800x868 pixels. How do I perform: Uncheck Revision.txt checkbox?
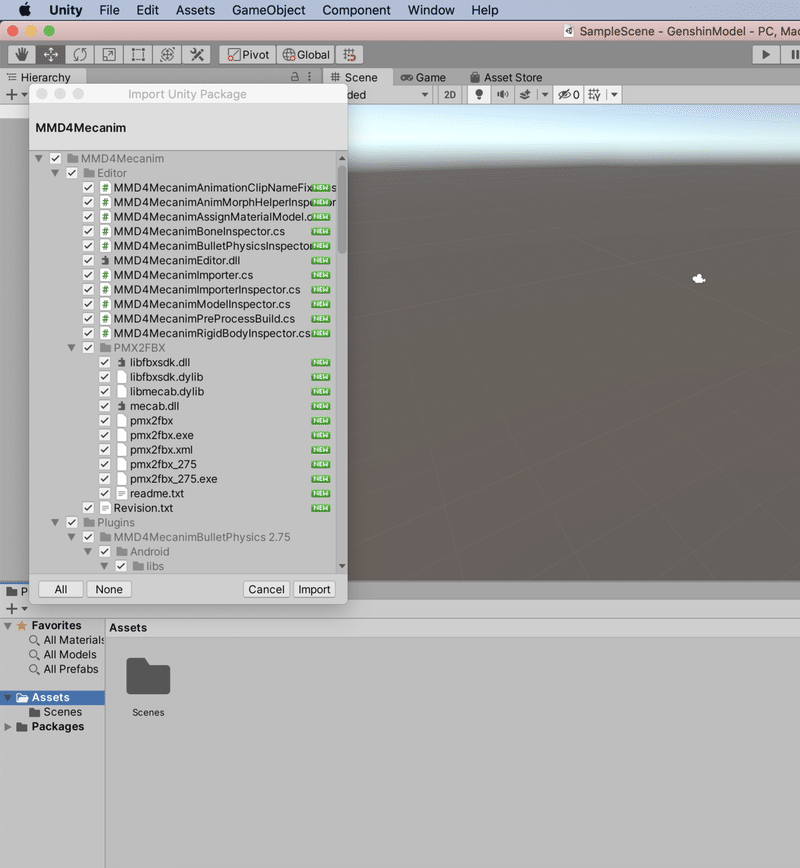pyautogui.click(x=88, y=508)
